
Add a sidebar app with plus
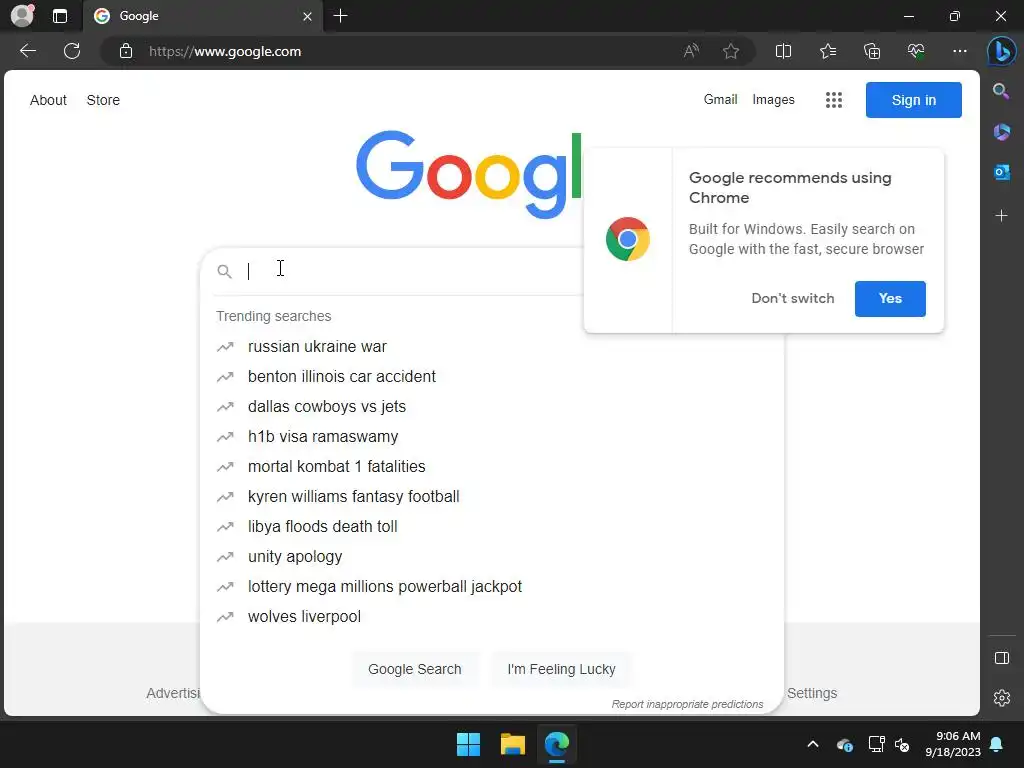(1001, 216)
